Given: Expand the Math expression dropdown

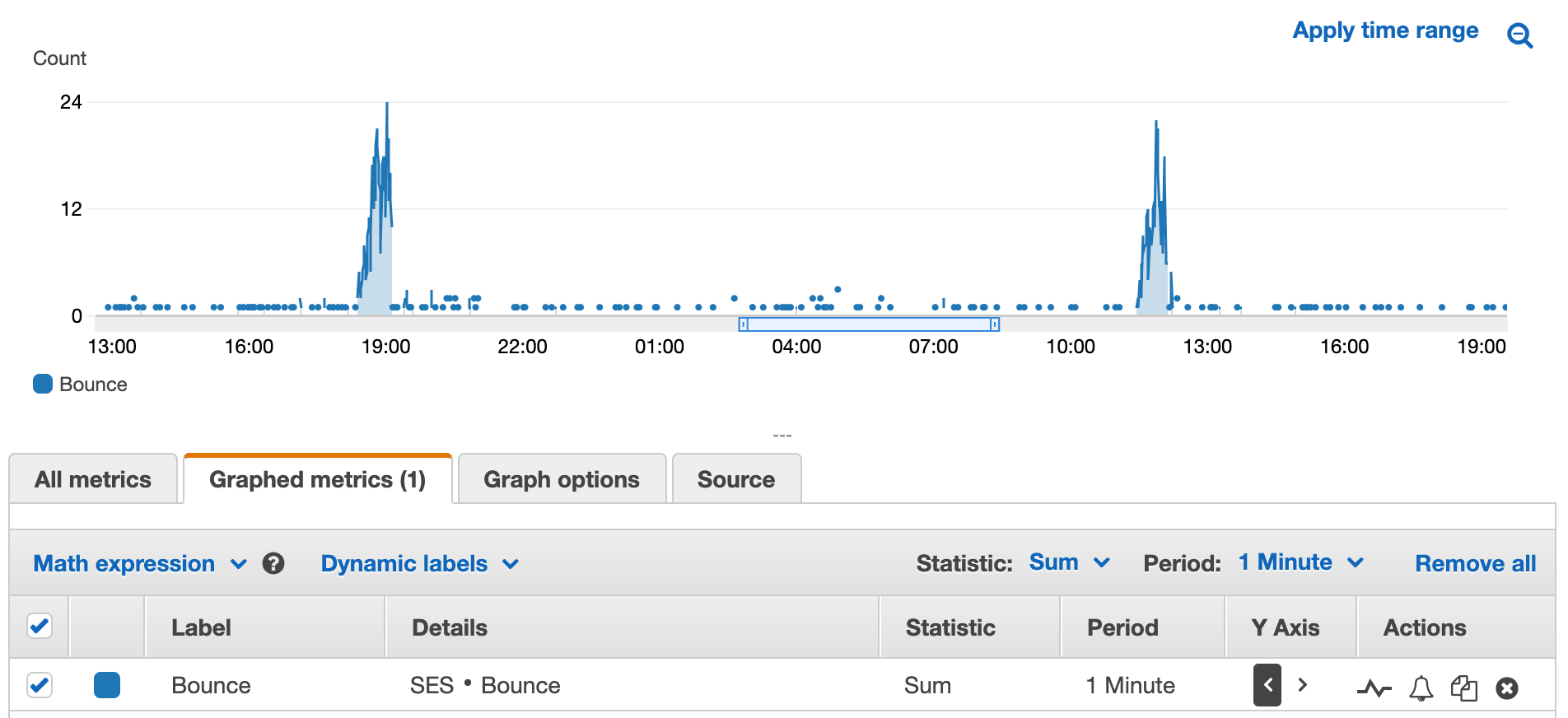Looking at the screenshot, I should (x=139, y=564).
